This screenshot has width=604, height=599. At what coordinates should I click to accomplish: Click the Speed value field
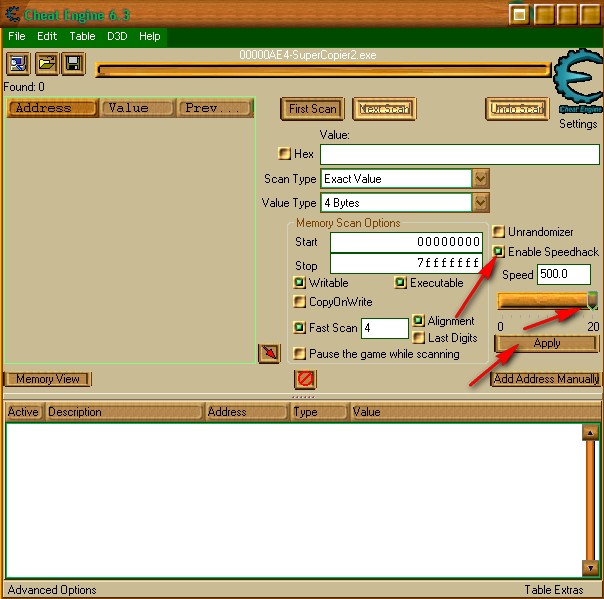564,274
